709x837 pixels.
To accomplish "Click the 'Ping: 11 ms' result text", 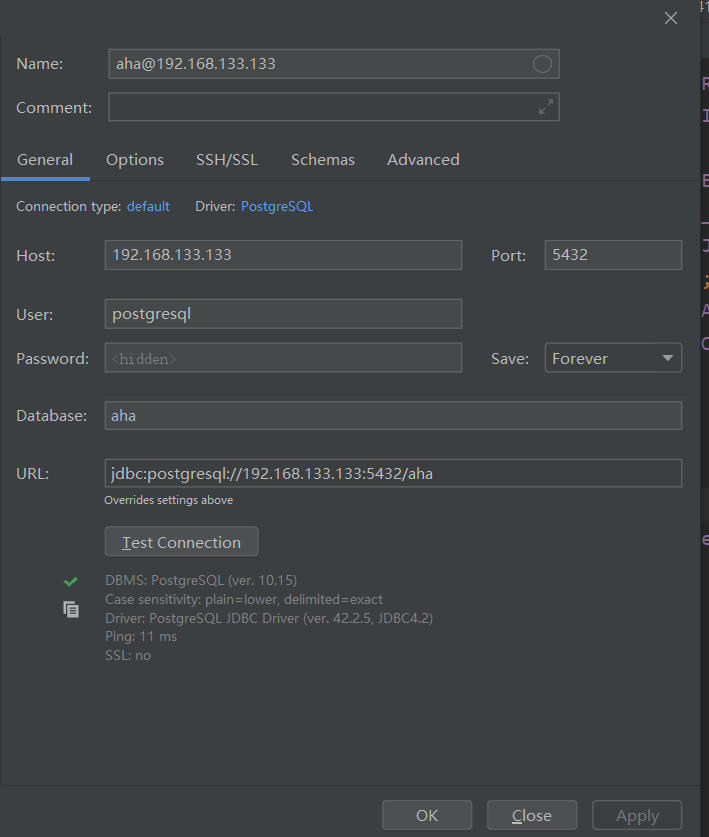I will pyautogui.click(x=141, y=636).
